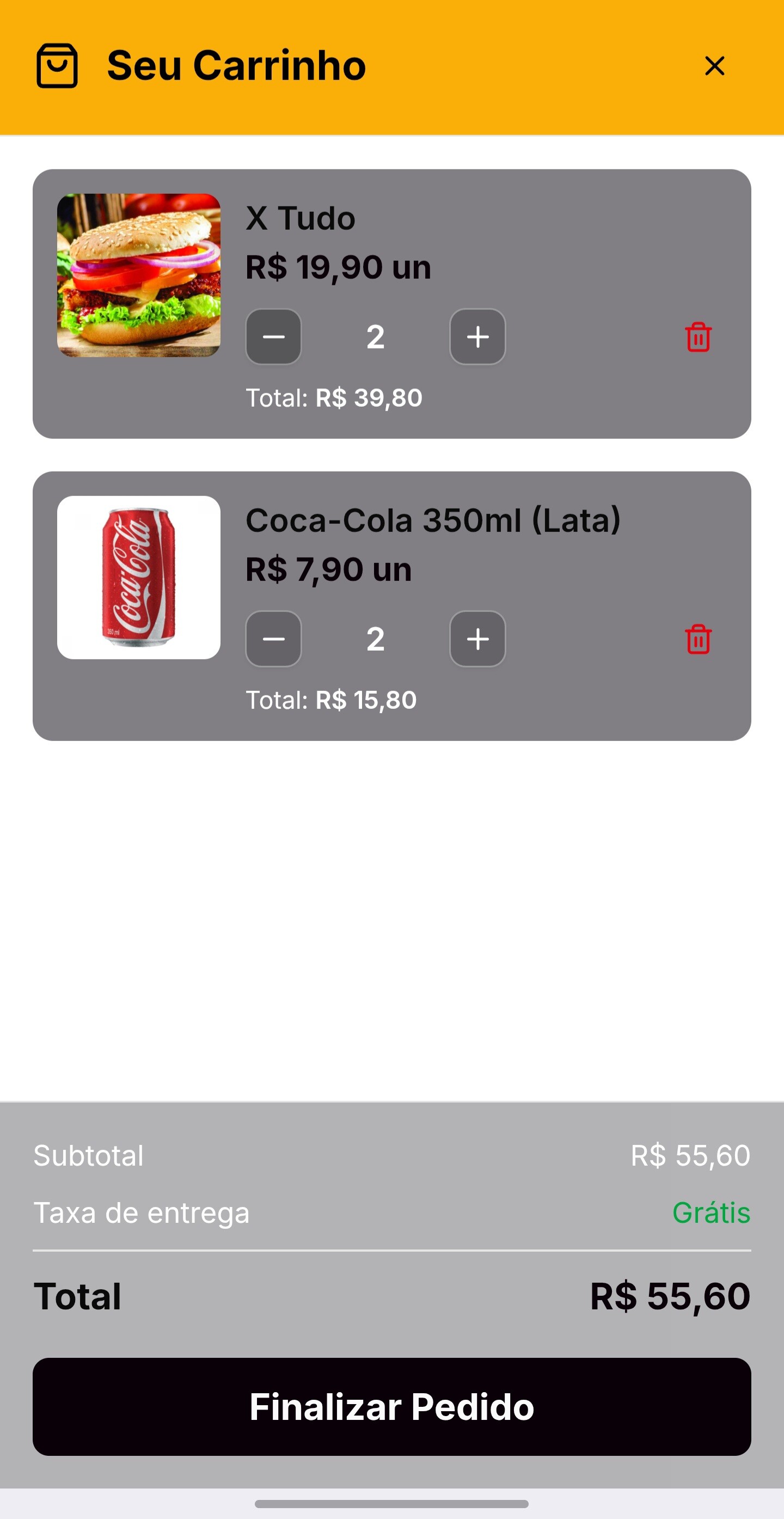
Task: Close the cart with the X icon
Action: [x=714, y=65]
